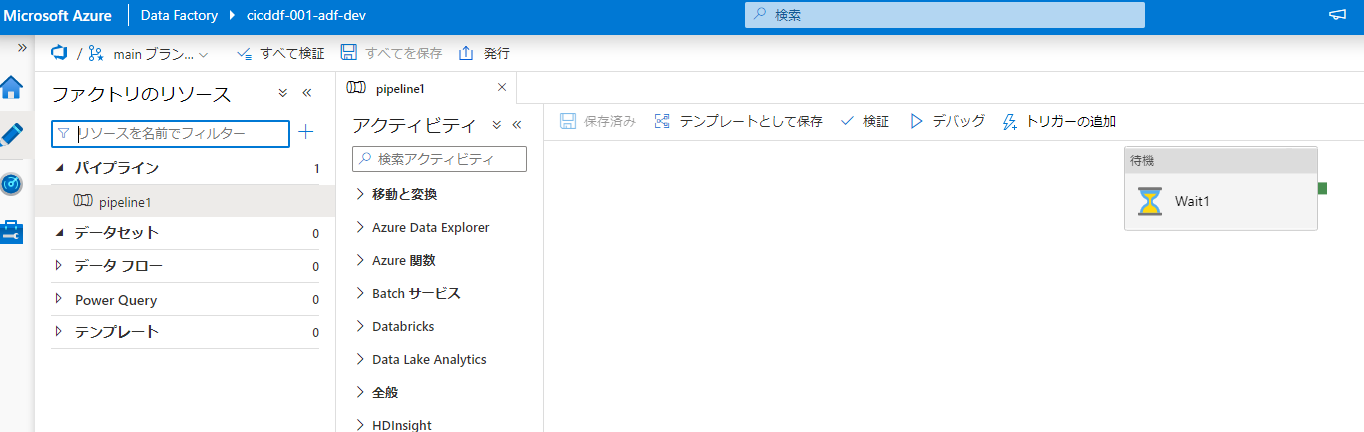Add a new resource with plus icon

(x=306, y=132)
